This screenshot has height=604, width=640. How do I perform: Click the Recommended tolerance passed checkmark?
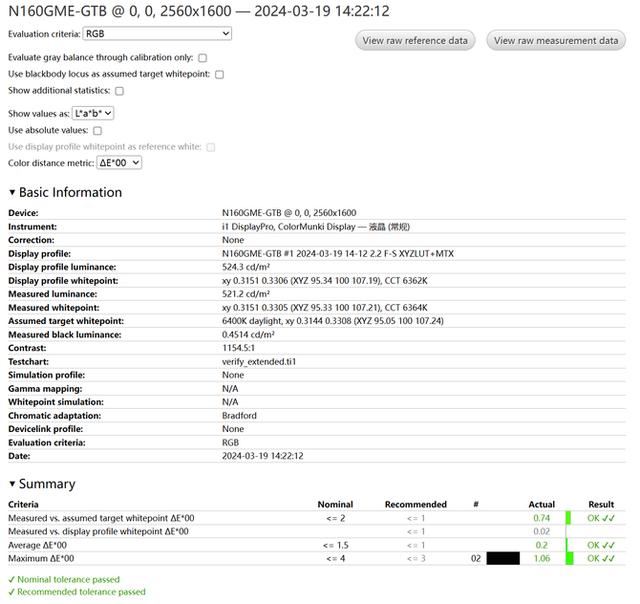pyautogui.click(x=11, y=592)
